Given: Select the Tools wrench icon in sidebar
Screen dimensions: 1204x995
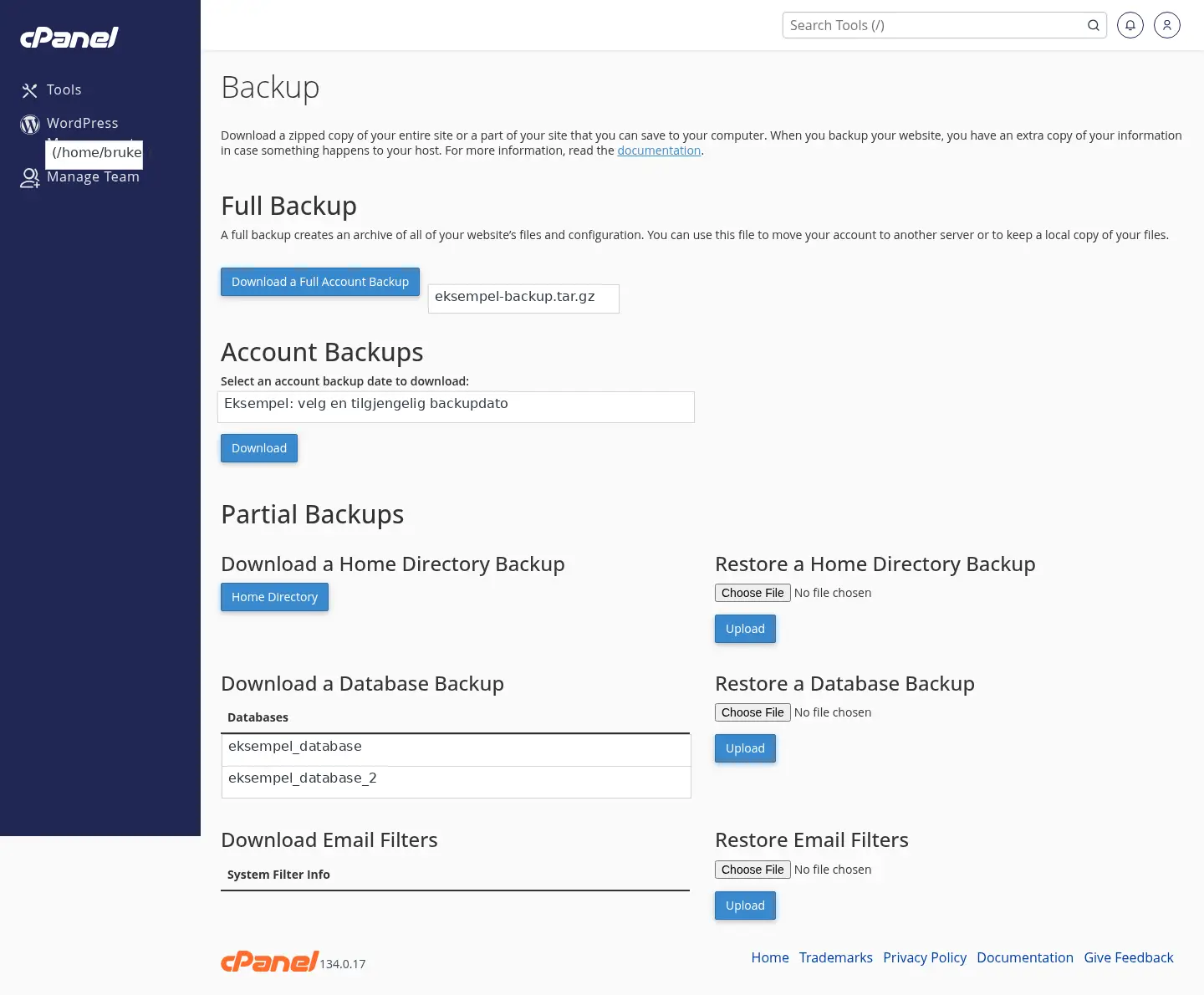Looking at the screenshot, I should pyautogui.click(x=30, y=89).
